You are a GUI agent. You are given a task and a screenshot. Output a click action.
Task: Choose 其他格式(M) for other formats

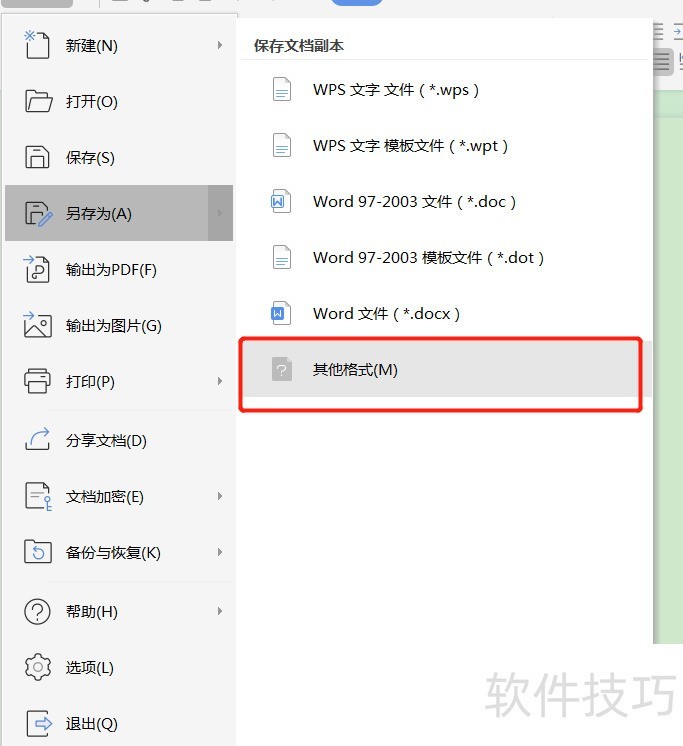click(445, 369)
